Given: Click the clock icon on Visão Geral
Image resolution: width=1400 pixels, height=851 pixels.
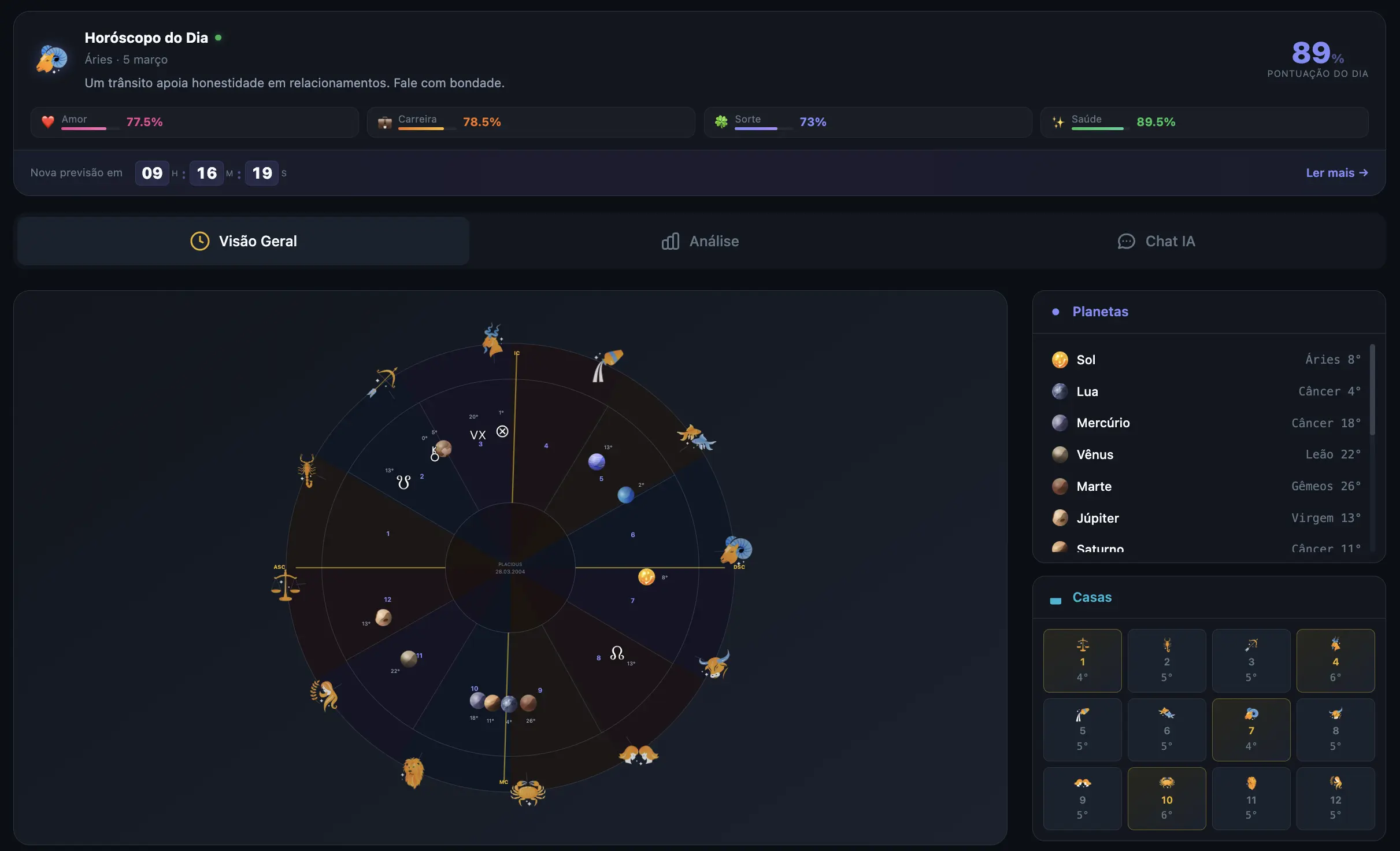Looking at the screenshot, I should (200, 241).
